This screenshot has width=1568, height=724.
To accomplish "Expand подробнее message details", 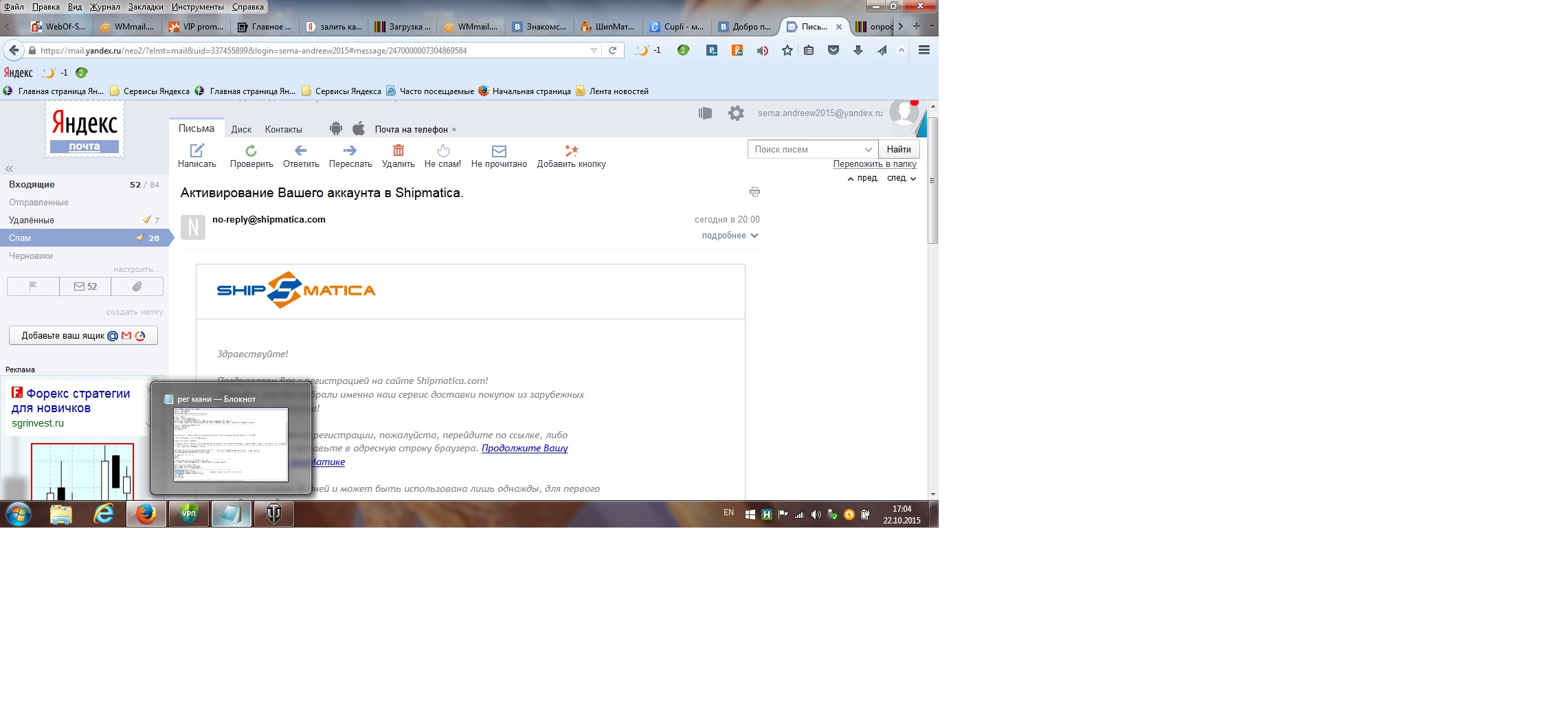I will point(730,236).
